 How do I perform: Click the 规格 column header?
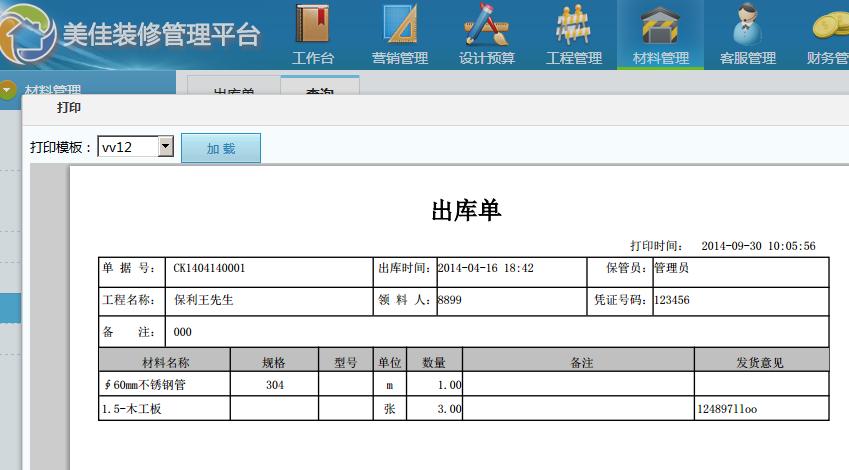(x=274, y=362)
